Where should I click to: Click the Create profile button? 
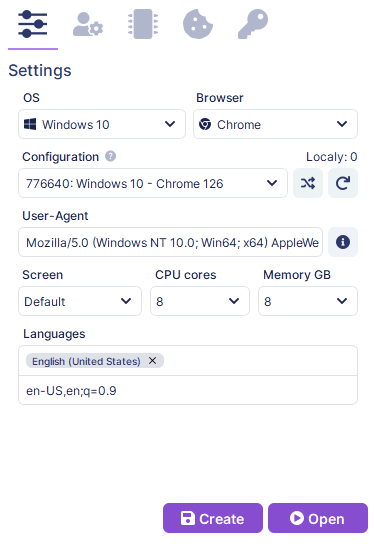point(213,518)
